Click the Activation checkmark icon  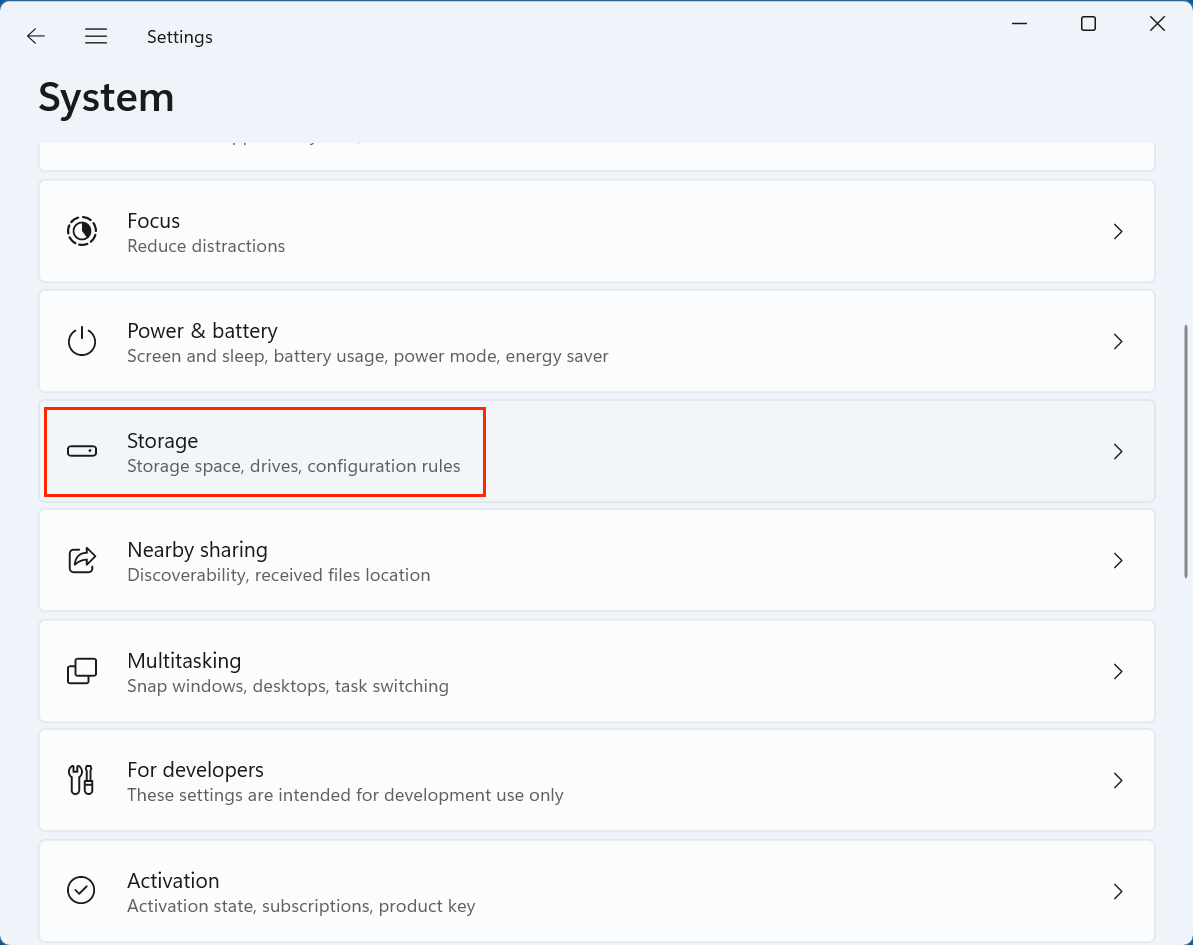(82, 890)
